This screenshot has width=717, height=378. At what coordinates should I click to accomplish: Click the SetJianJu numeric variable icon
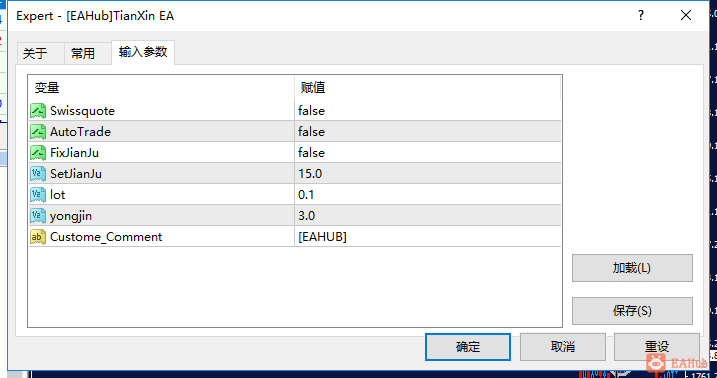click(38, 174)
